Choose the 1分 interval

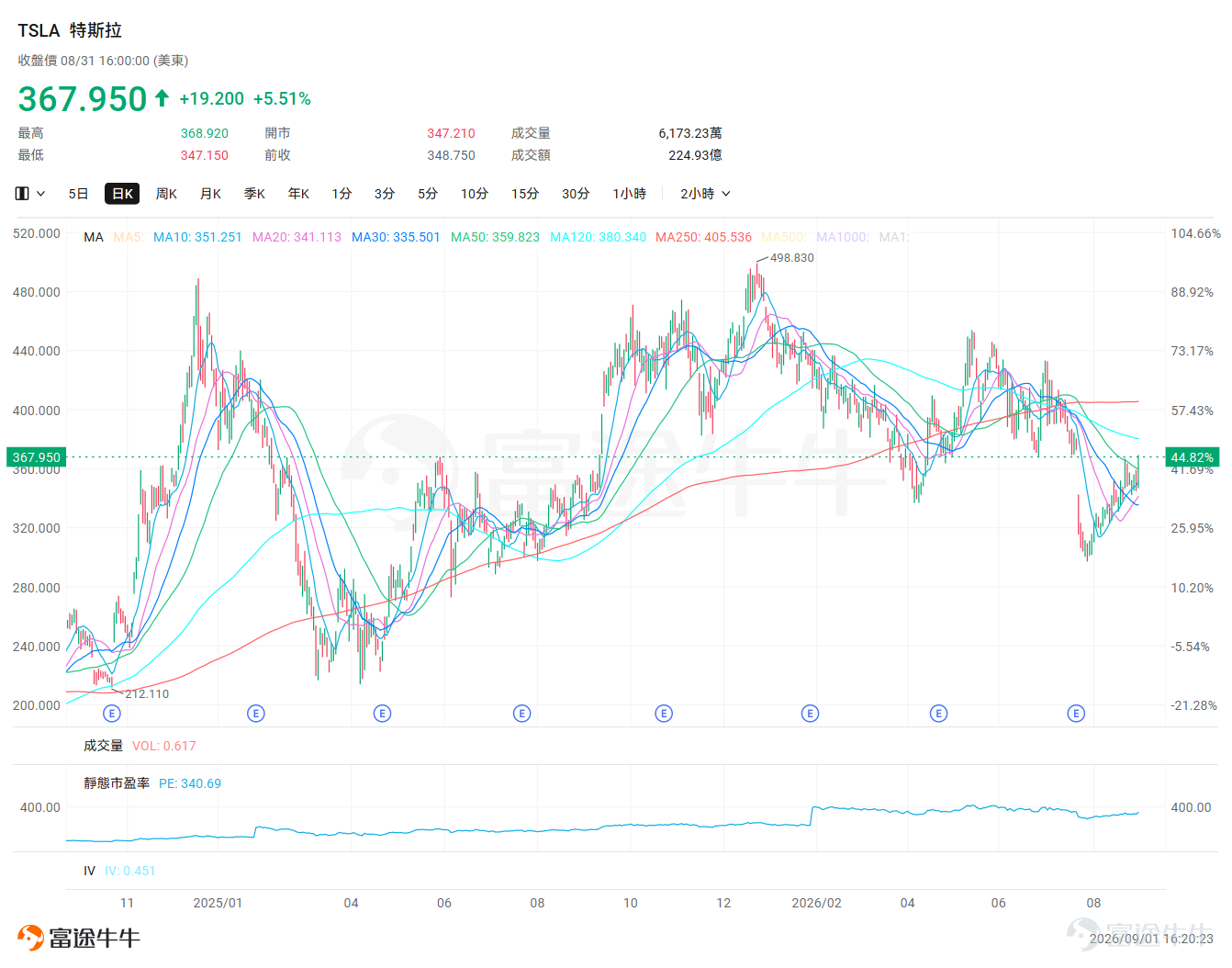342,194
